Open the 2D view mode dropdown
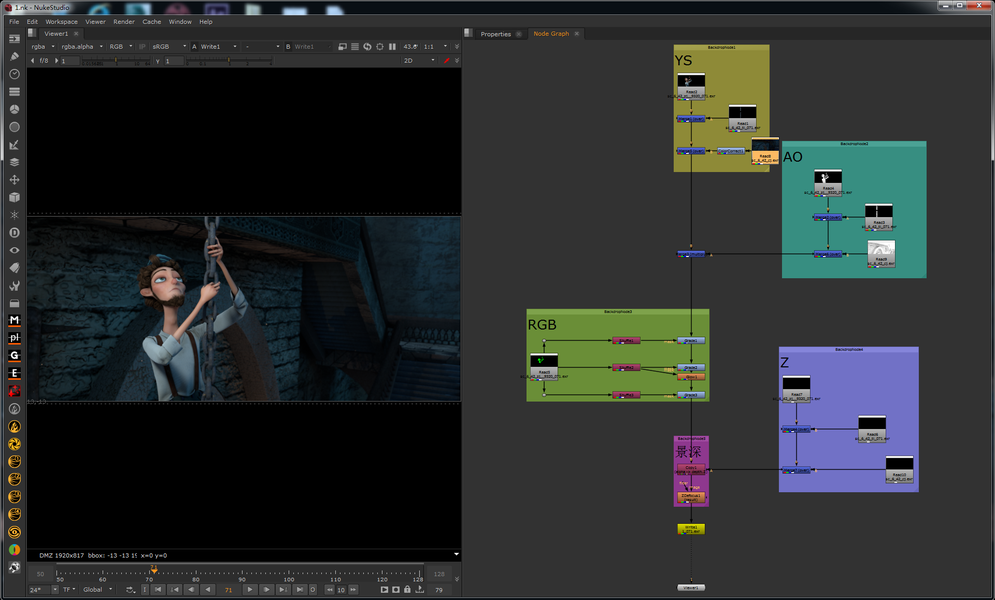 click(x=419, y=60)
